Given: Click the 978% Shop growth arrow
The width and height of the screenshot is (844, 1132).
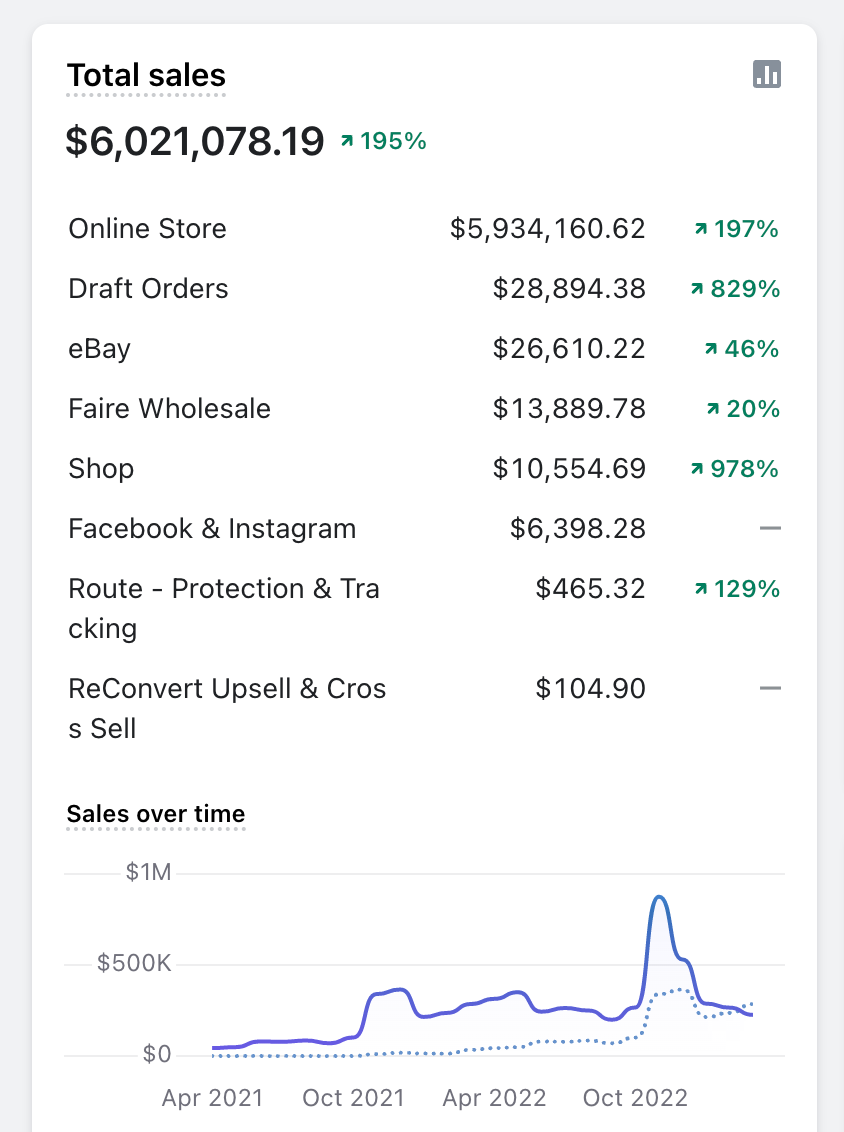Looking at the screenshot, I should pos(697,469).
